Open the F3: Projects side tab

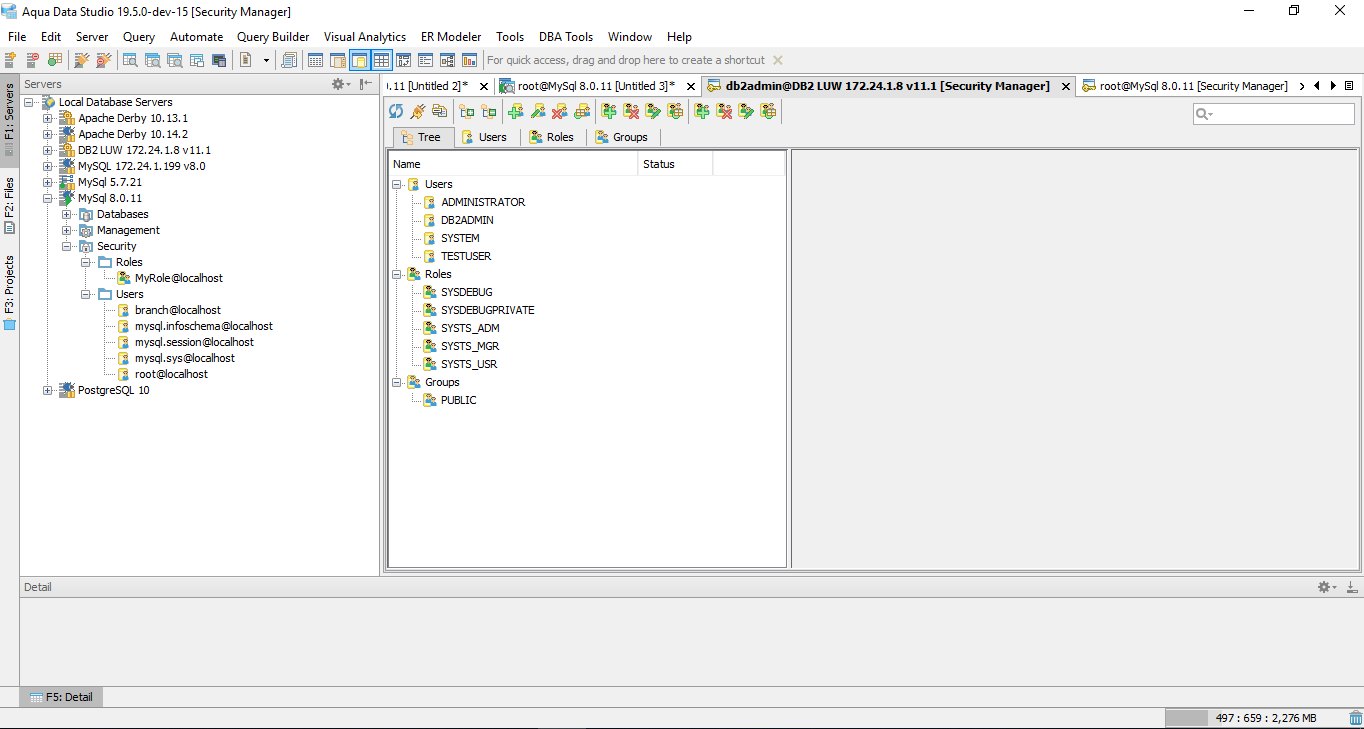pyautogui.click(x=9, y=292)
